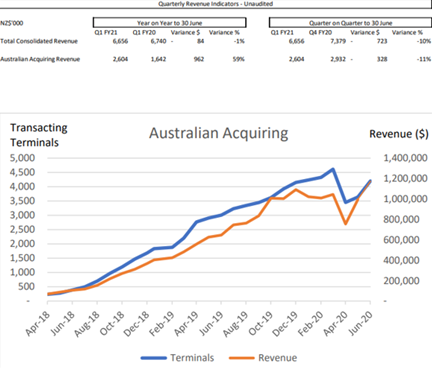The height and width of the screenshot is (368, 432).
Task: Click the Terminals legend label
Action: (192, 358)
